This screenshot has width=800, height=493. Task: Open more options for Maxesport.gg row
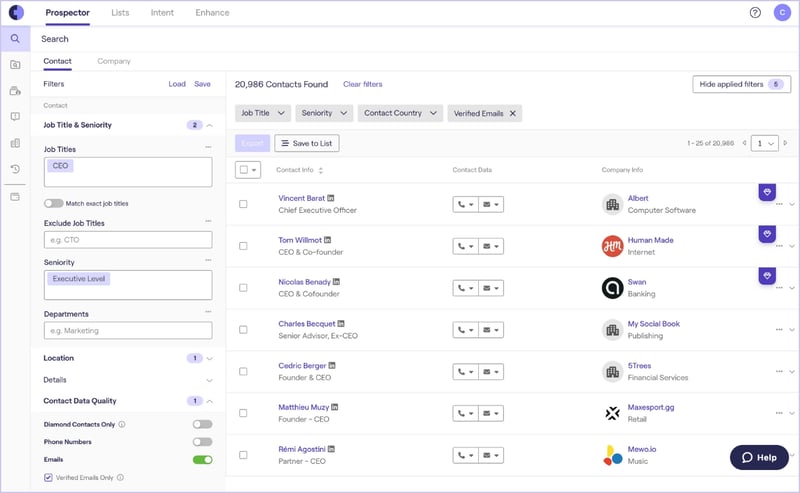(x=779, y=413)
